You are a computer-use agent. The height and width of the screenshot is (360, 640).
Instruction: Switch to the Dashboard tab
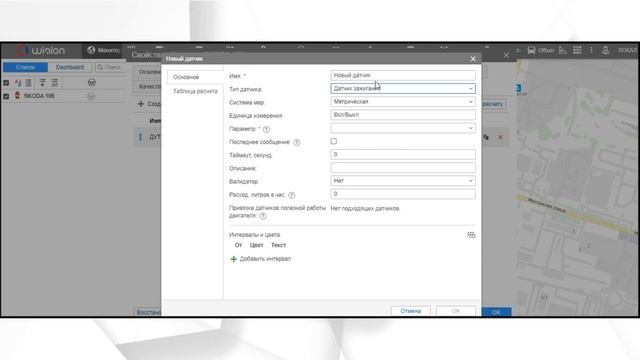[70, 67]
